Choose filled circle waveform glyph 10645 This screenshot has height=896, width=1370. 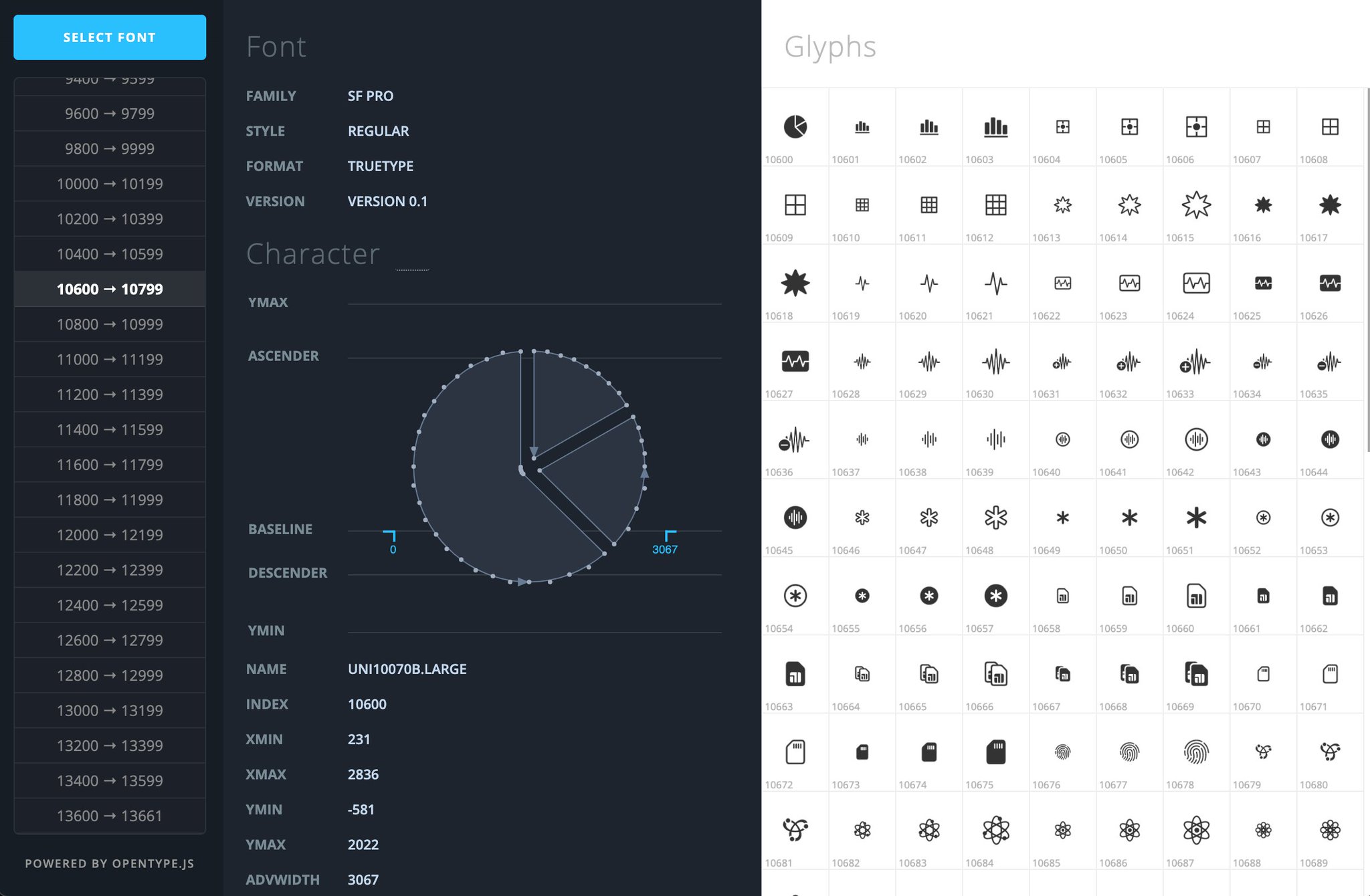point(795,518)
